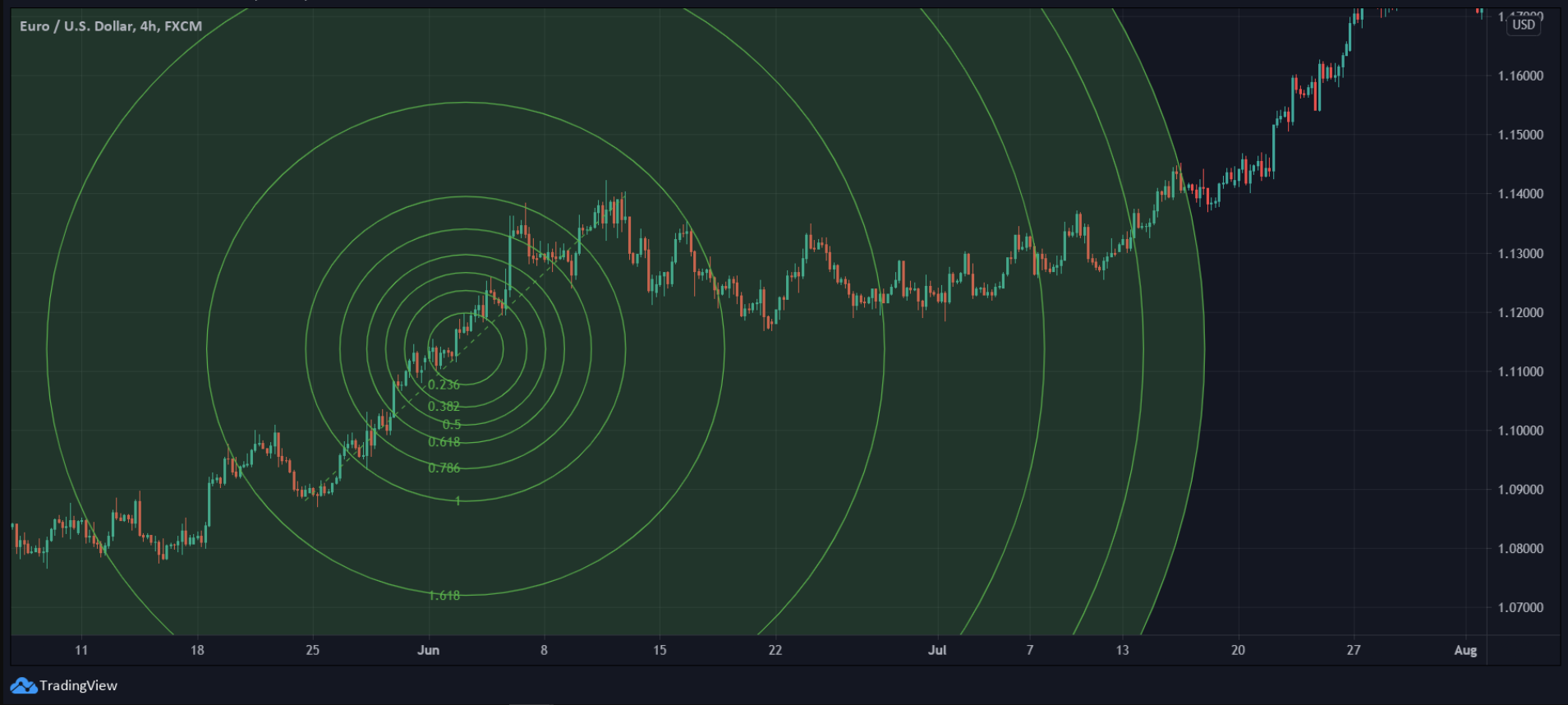This screenshot has height=705, width=1568.
Task: Click the Jun date label on time axis
Action: (428, 650)
